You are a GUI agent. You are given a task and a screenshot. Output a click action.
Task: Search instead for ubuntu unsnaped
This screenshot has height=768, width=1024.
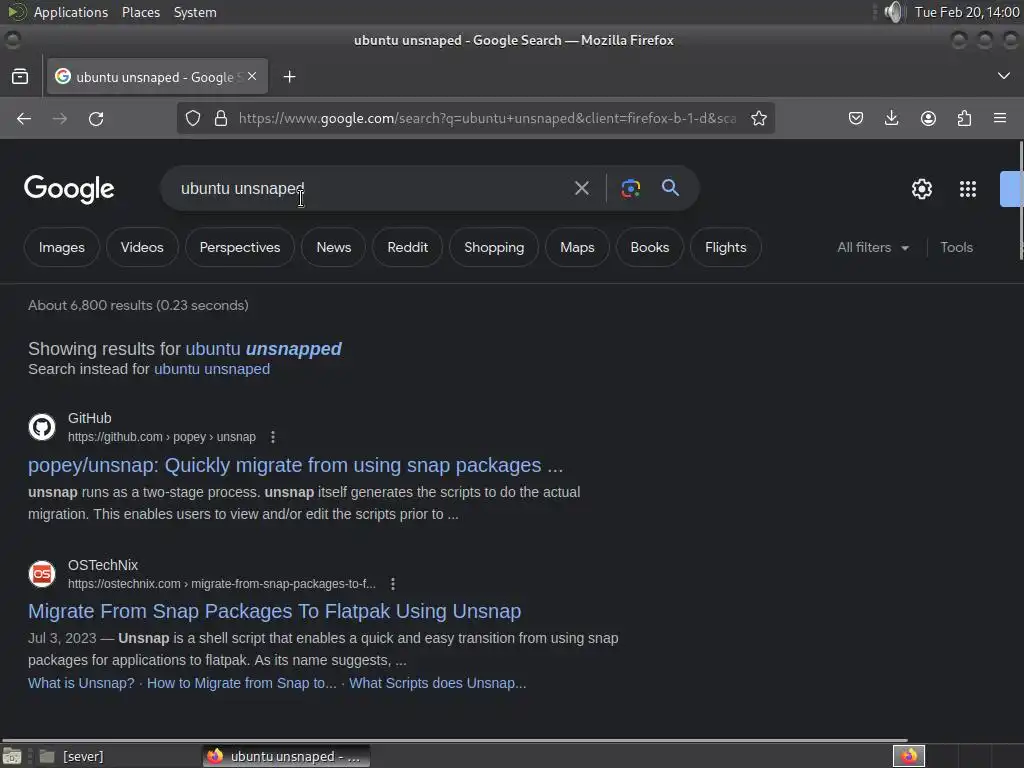tap(212, 369)
